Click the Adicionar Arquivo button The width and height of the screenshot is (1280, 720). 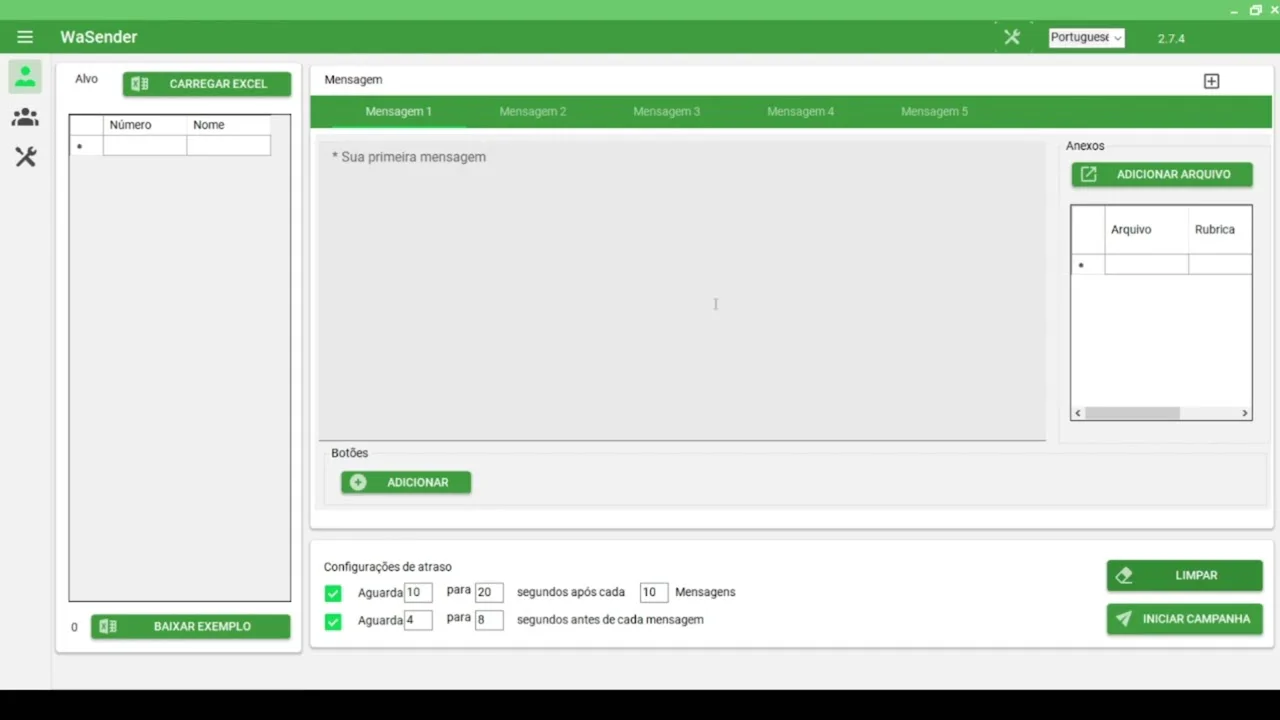click(x=1161, y=174)
